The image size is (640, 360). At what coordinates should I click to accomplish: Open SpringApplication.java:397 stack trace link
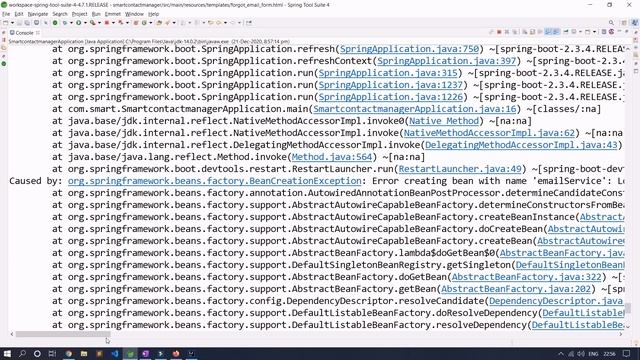click(447, 61)
